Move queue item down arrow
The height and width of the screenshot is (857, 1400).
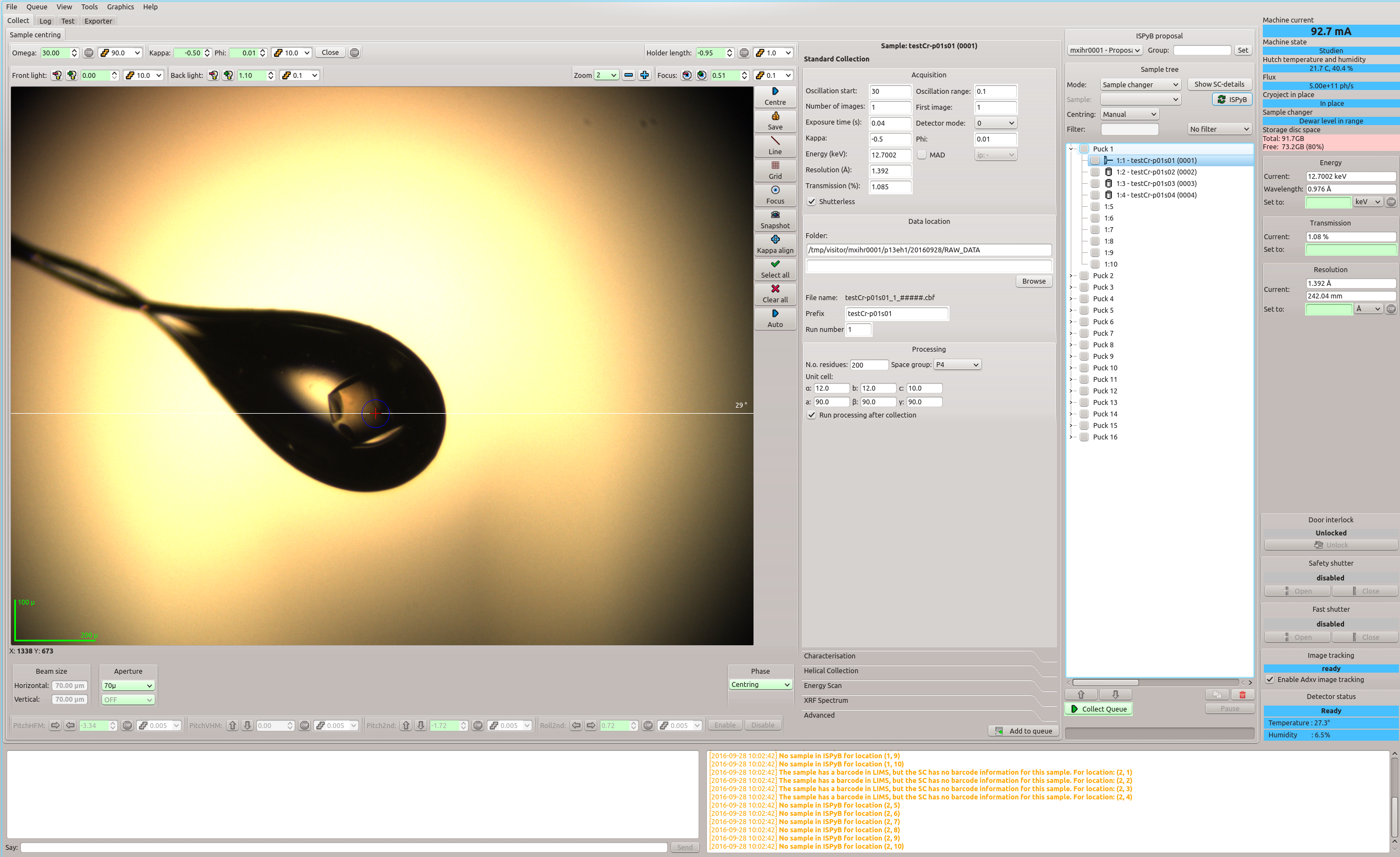1115,695
